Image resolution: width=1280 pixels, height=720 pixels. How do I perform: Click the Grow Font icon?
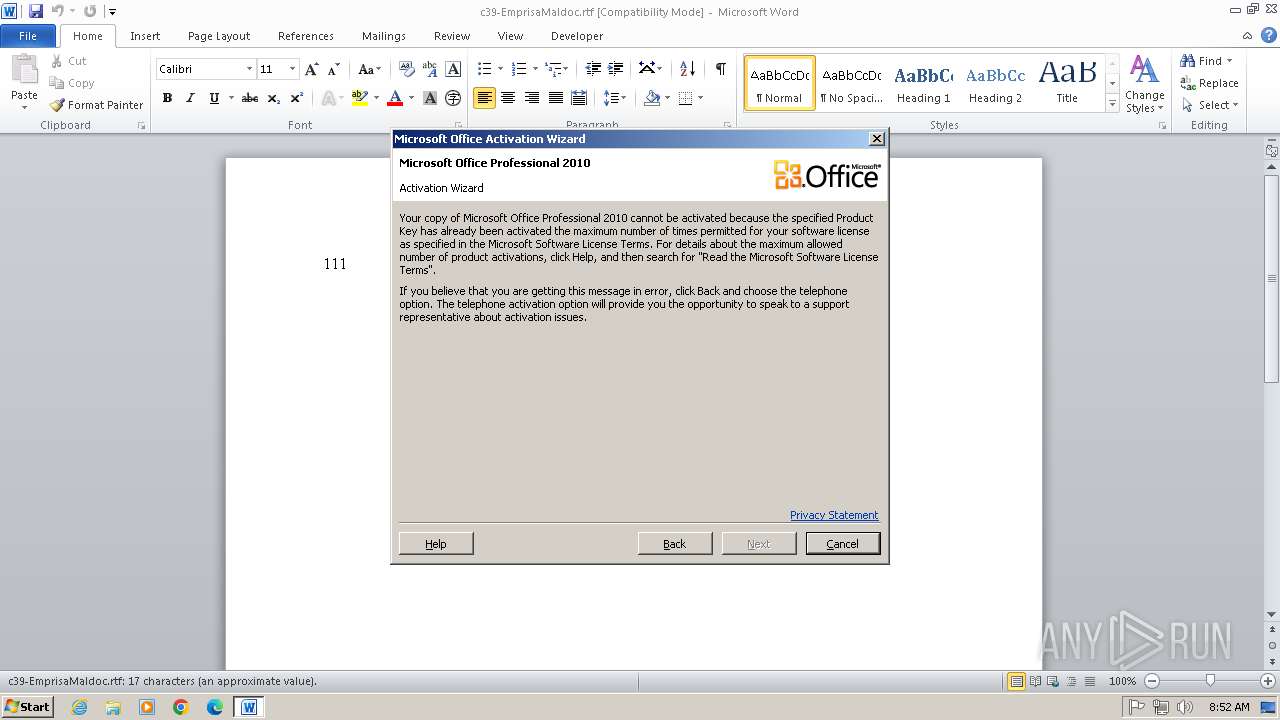[312, 69]
